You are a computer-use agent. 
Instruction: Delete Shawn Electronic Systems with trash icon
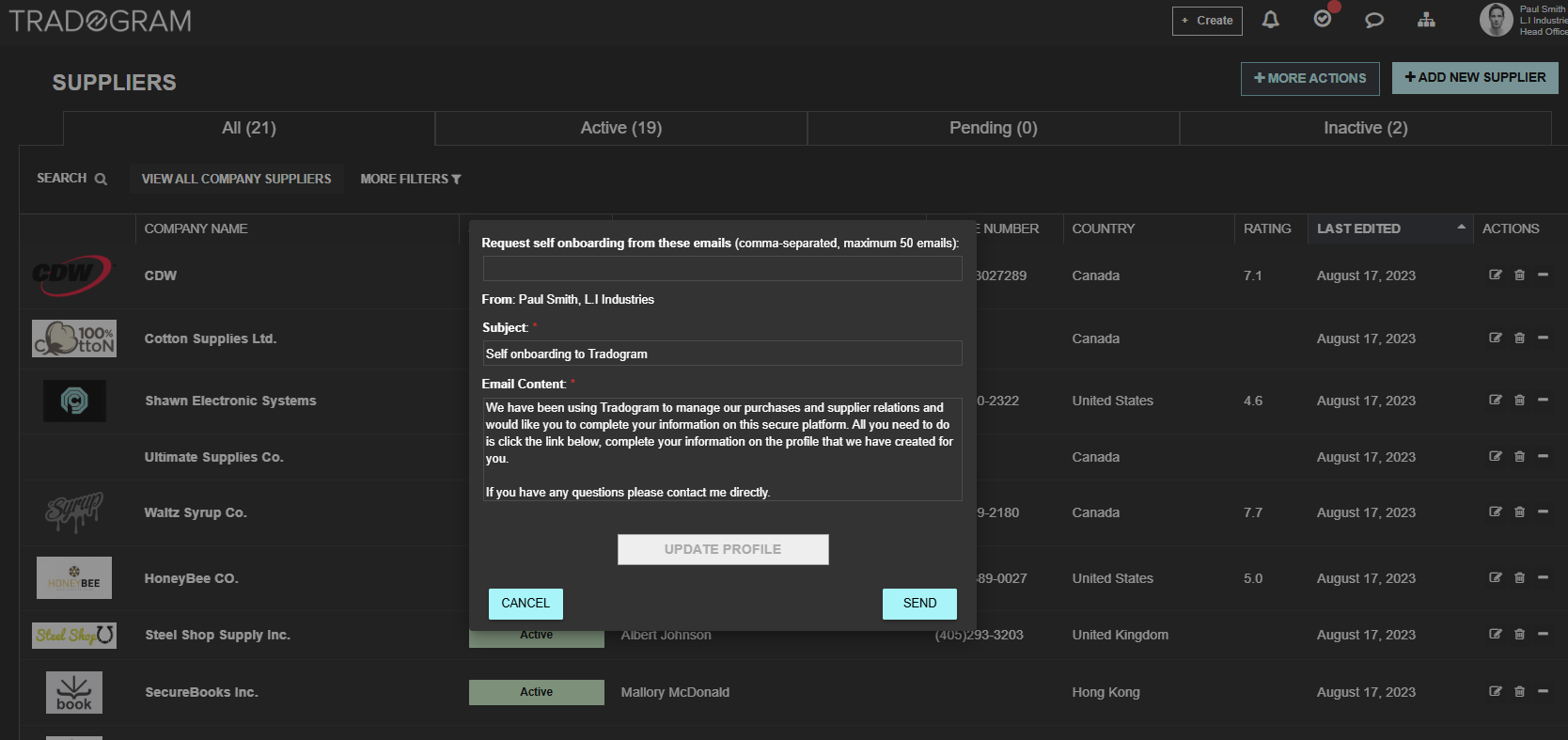point(1520,400)
